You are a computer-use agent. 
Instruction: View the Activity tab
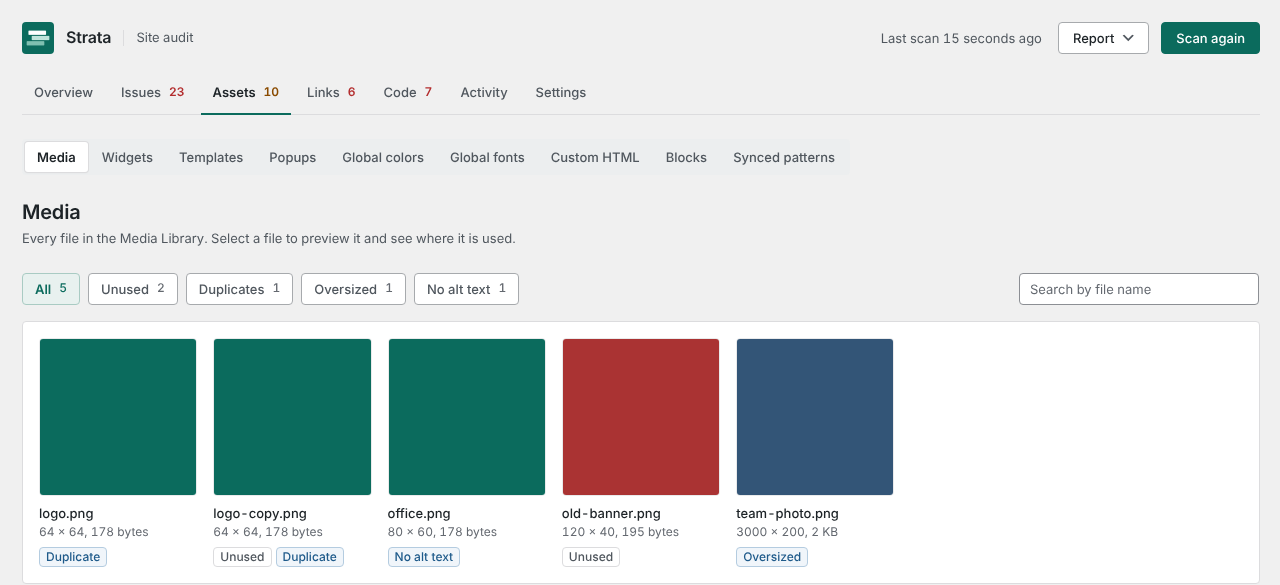pos(484,92)
